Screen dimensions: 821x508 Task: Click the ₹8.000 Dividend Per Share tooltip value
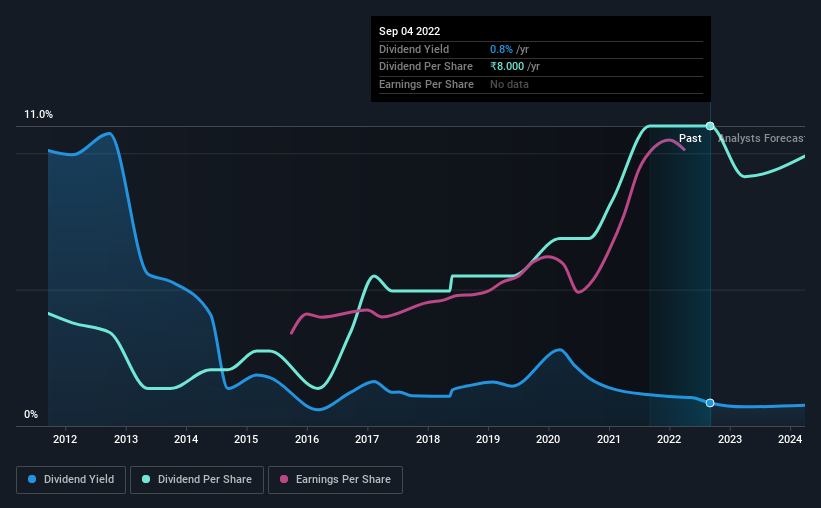507,67
